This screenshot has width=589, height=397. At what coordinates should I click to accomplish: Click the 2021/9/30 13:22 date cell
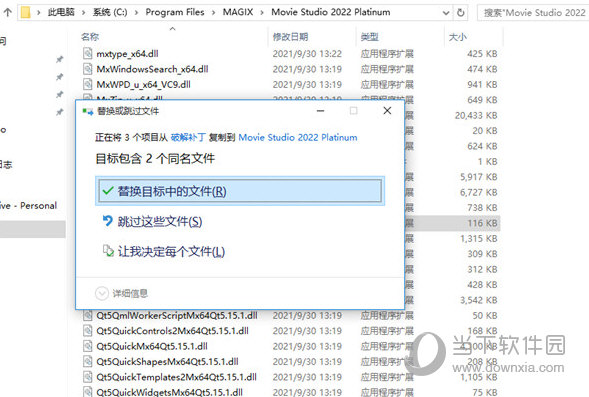[x=307, y=54]
